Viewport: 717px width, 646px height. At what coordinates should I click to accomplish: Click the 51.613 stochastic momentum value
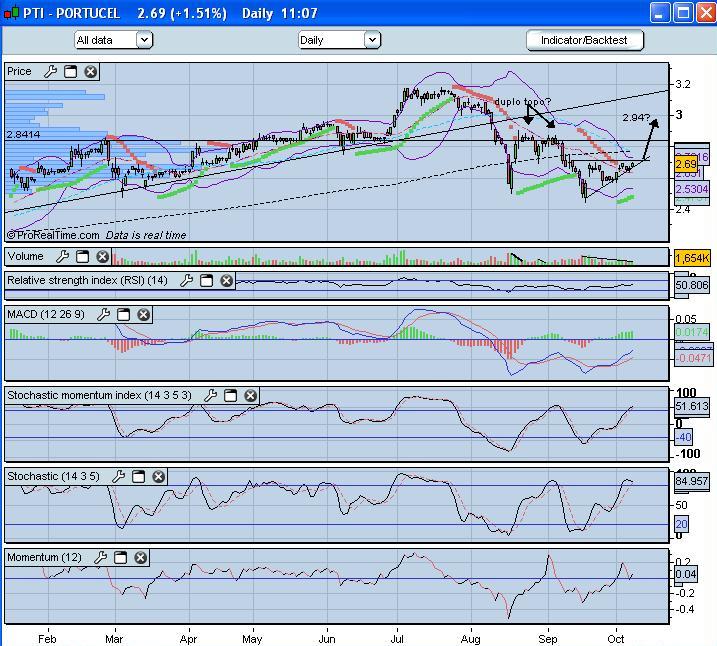692,406
